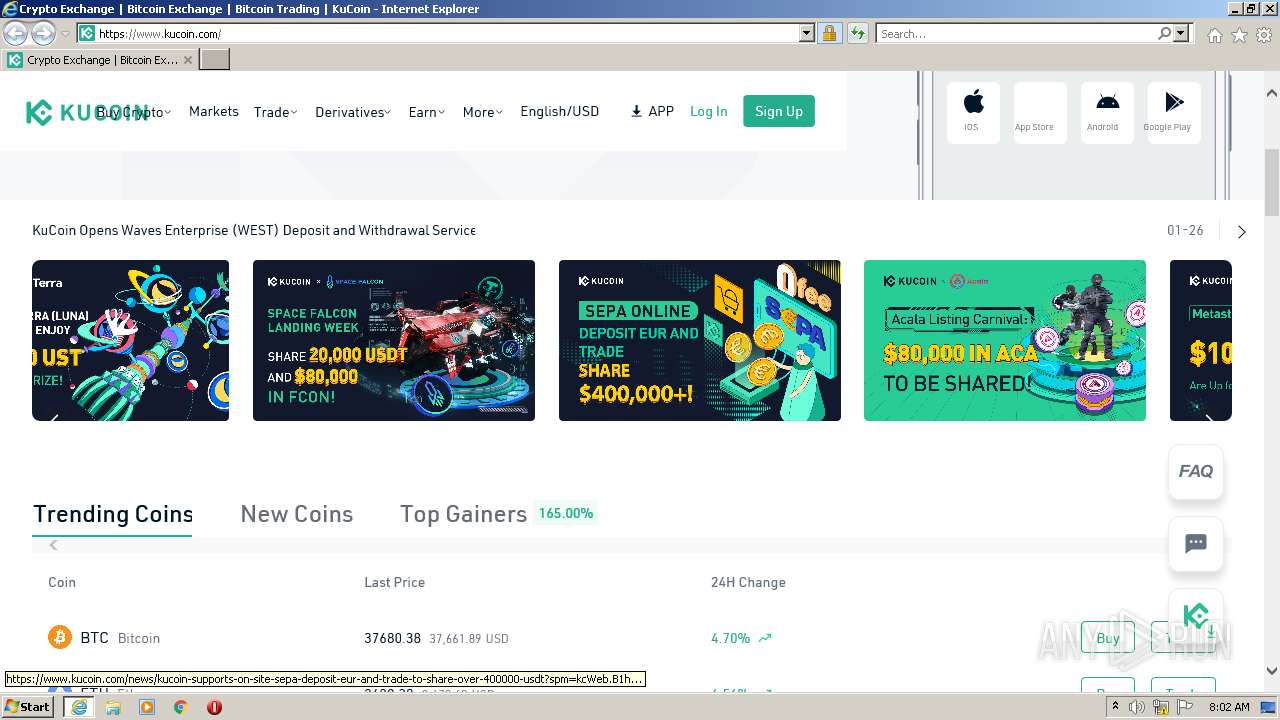Expand the Buy Crypto menu

click(x=134, y=112)
